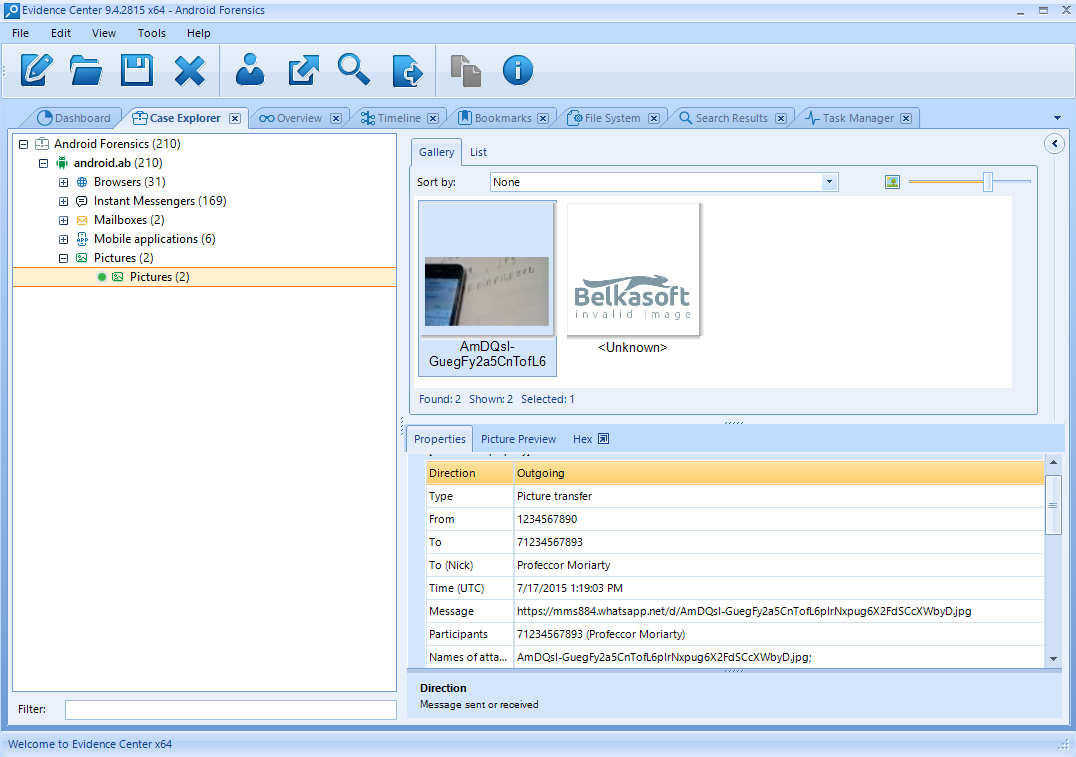Select the highlighted Pictures (2) child item
The height and width of the screenshot is (757, 1076).
[x=204, y=277]
